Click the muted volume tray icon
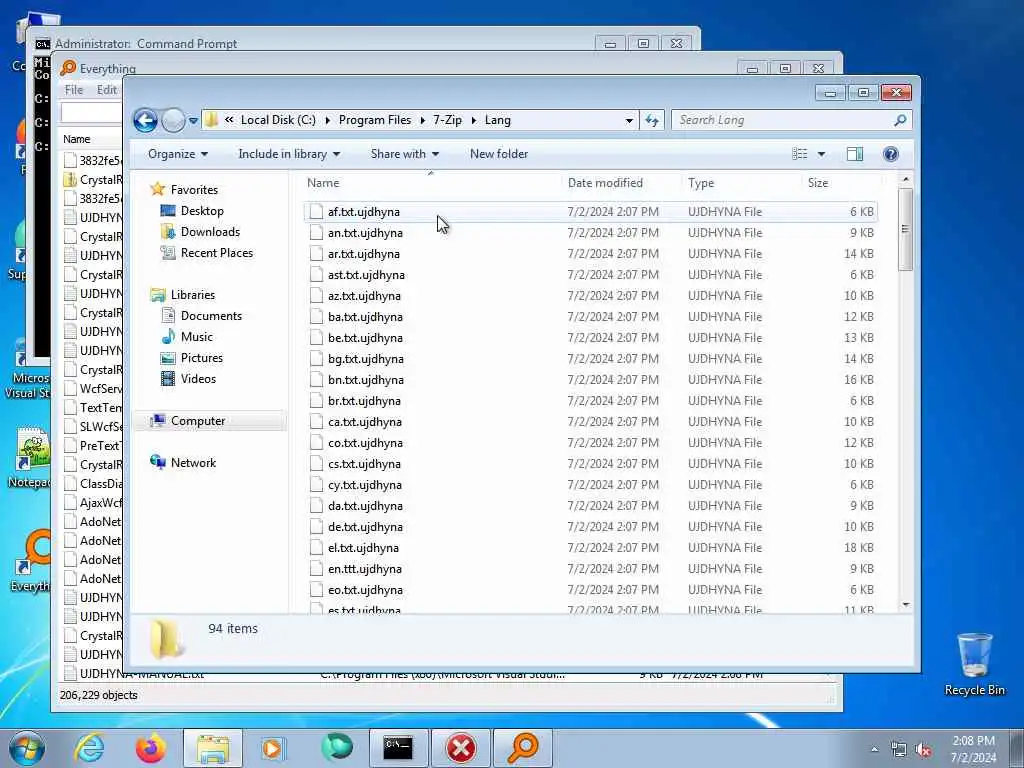1024x768 pixels. click(x=923, y=749)
